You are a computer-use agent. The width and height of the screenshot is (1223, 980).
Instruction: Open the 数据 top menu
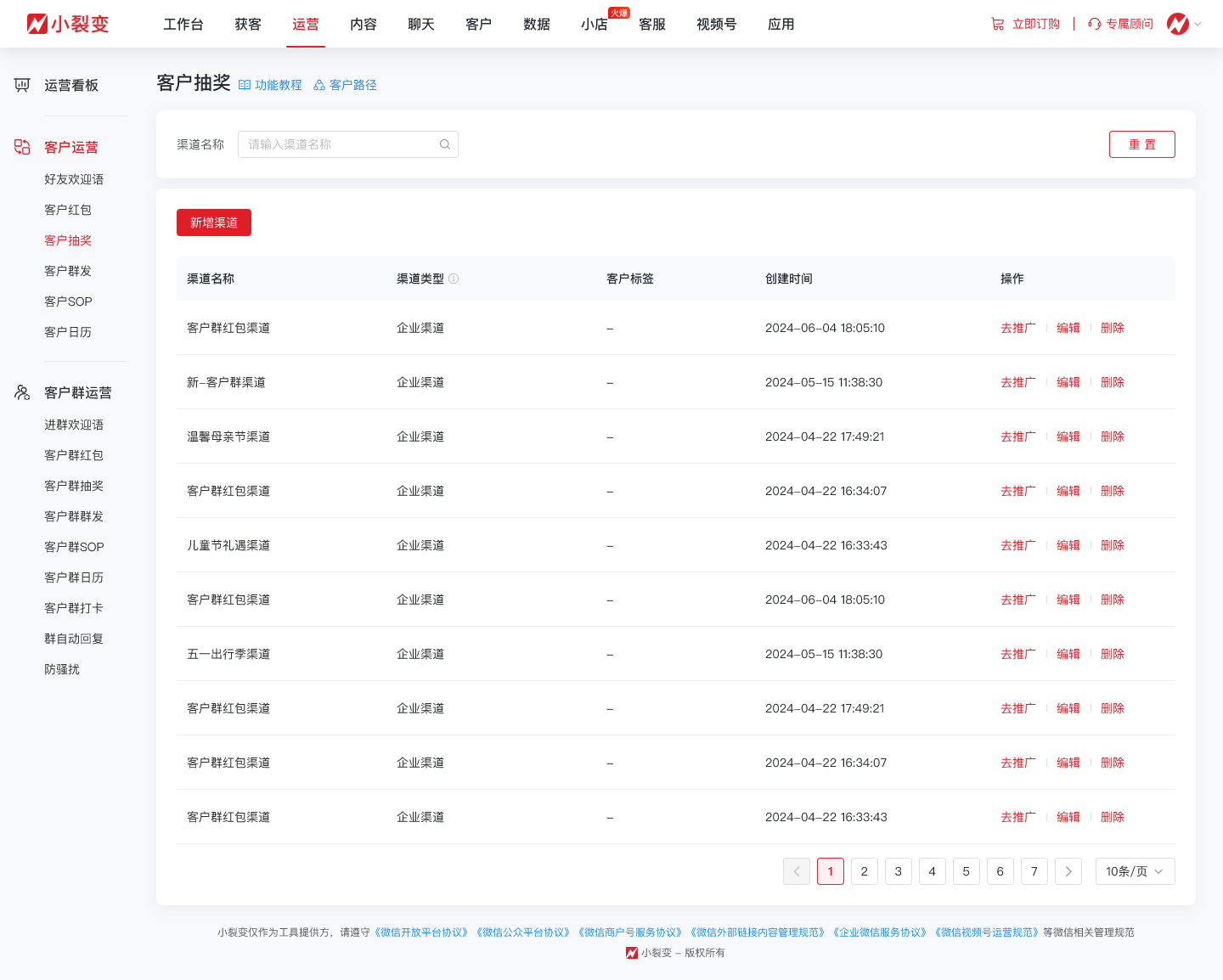click(x=537, y=24)
